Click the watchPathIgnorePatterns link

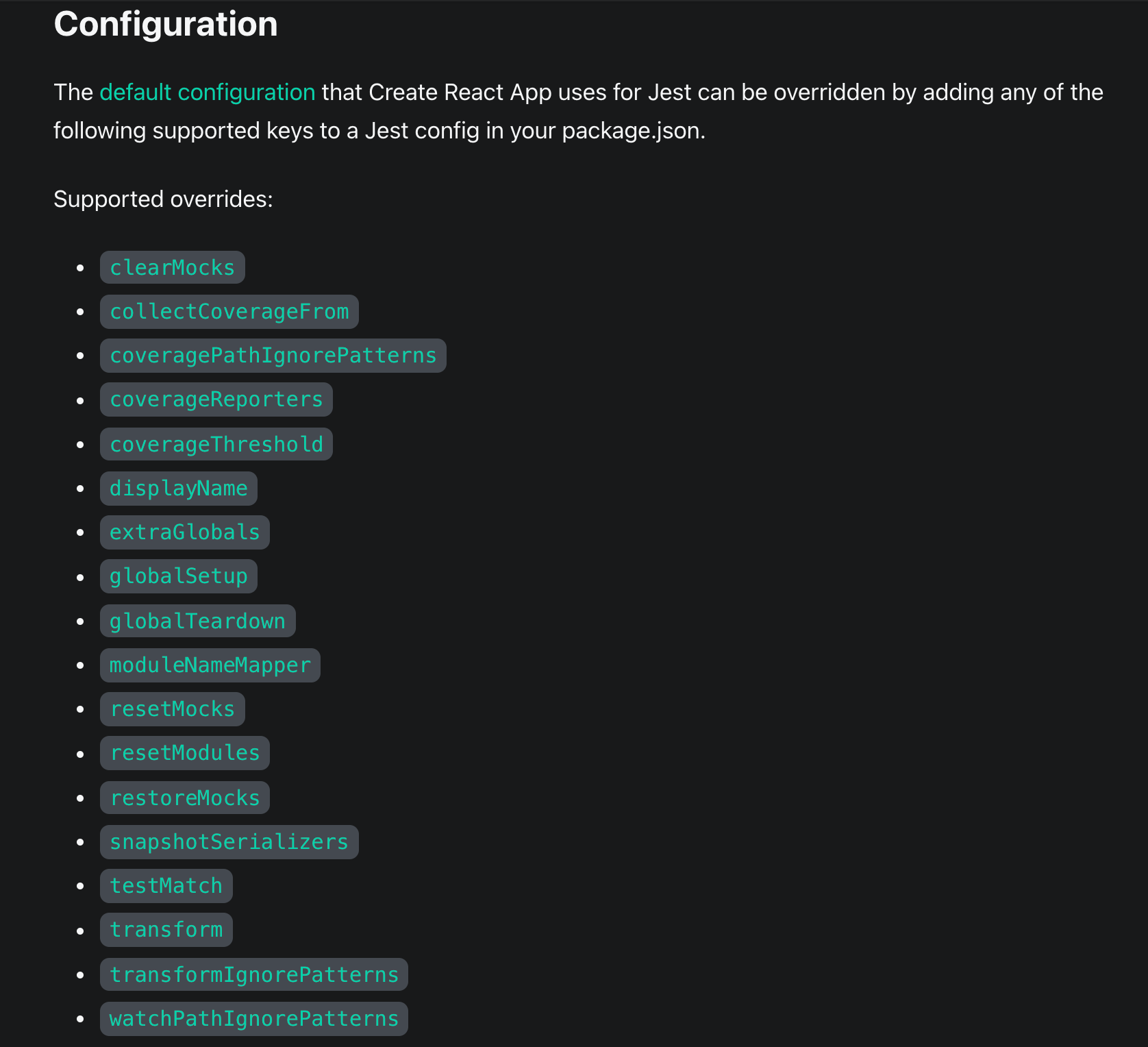tap(254, 1019)
